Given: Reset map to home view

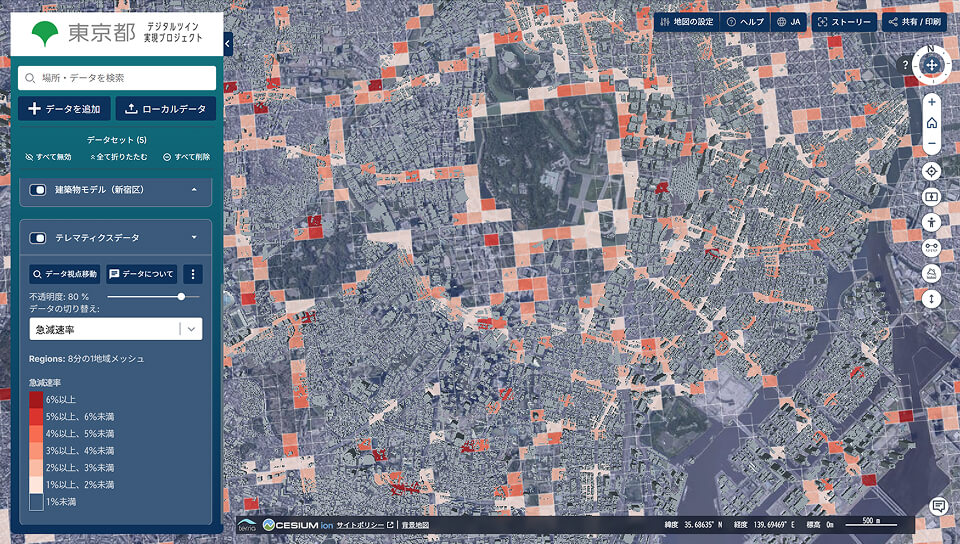Looking at the screenshot, I should tap(931, 123).
